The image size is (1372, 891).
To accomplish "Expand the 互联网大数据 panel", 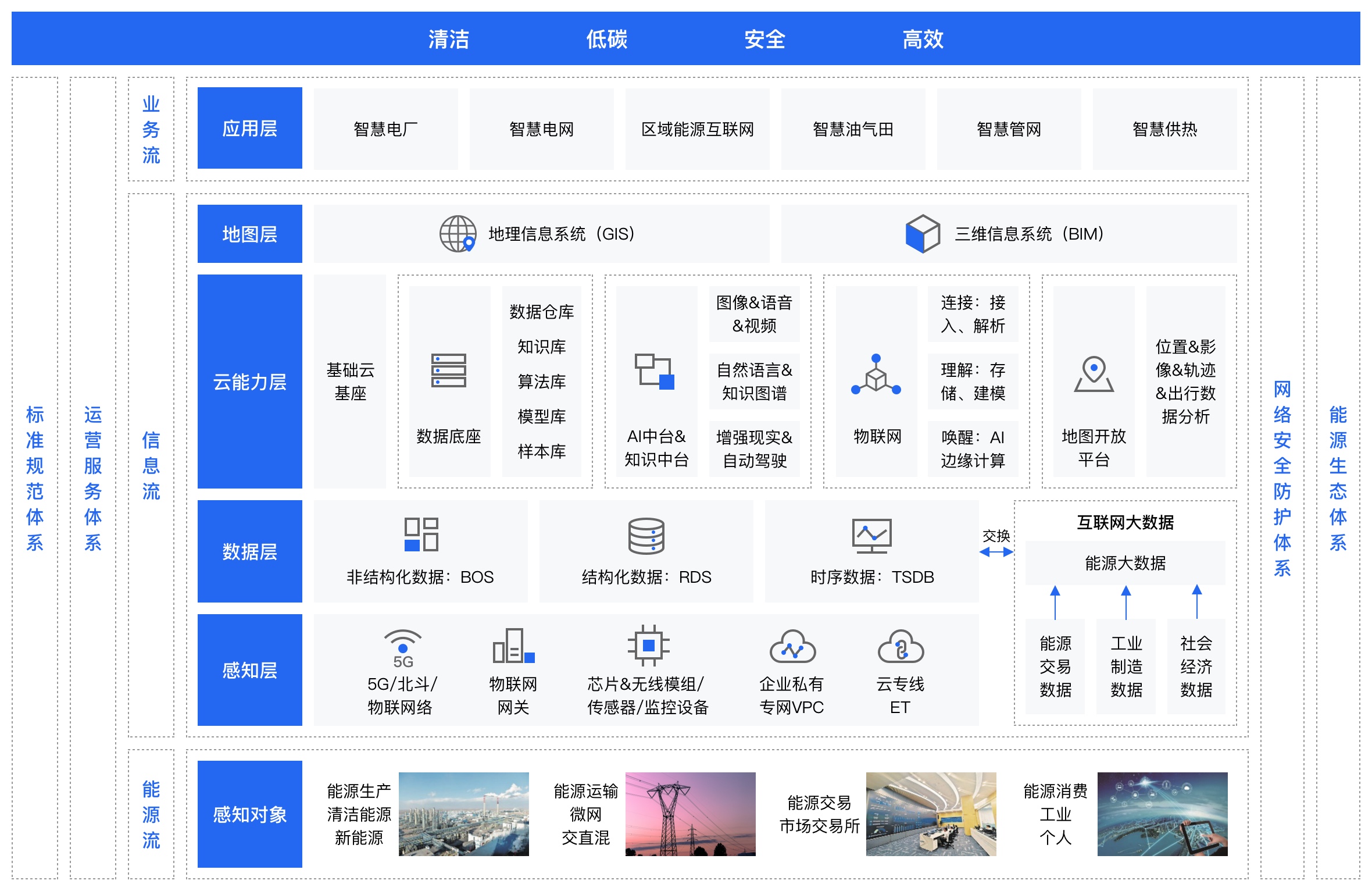I will [1126, 521].
